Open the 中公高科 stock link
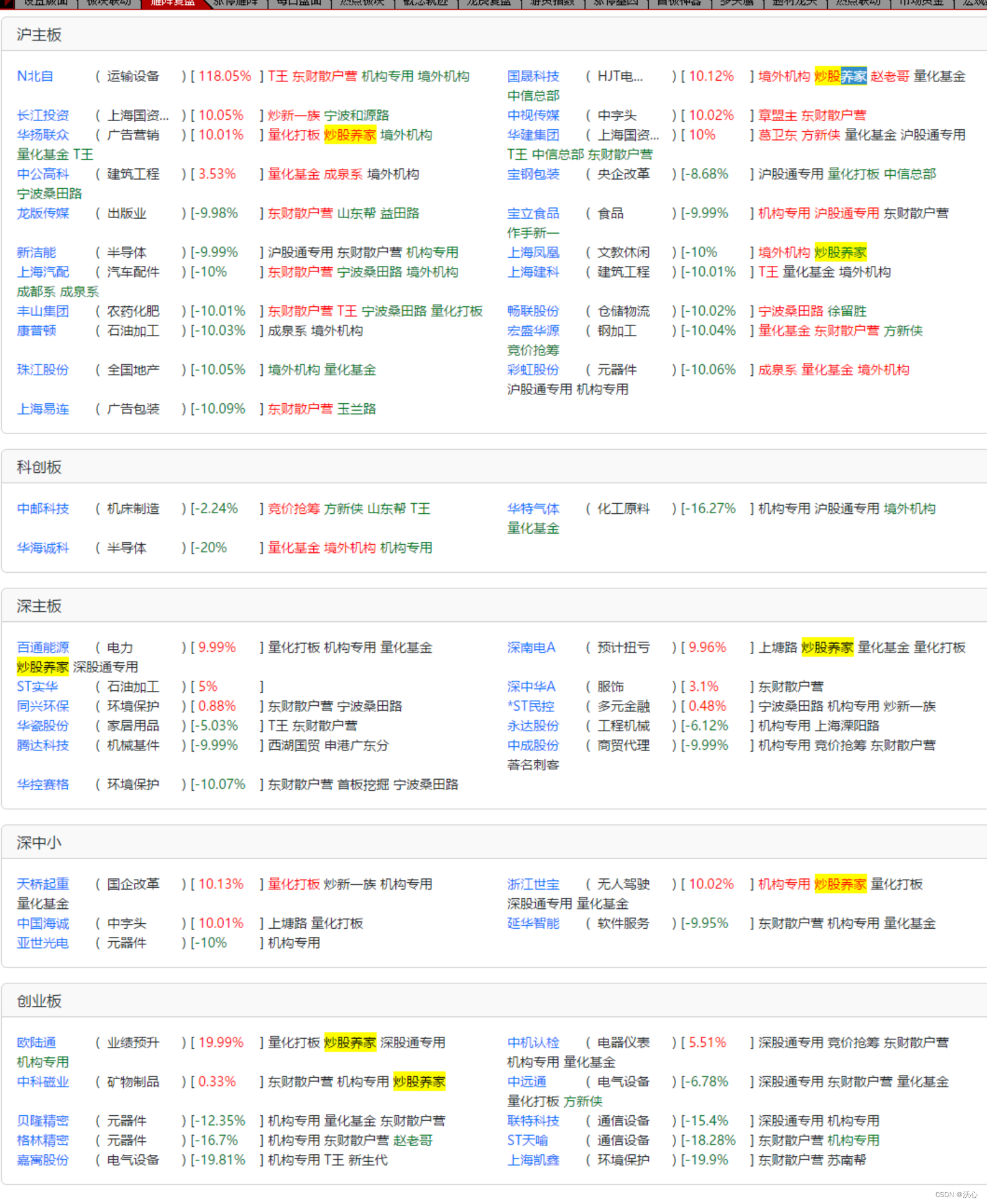This screenshot has height=1204, width=987. tap(43, 174)
